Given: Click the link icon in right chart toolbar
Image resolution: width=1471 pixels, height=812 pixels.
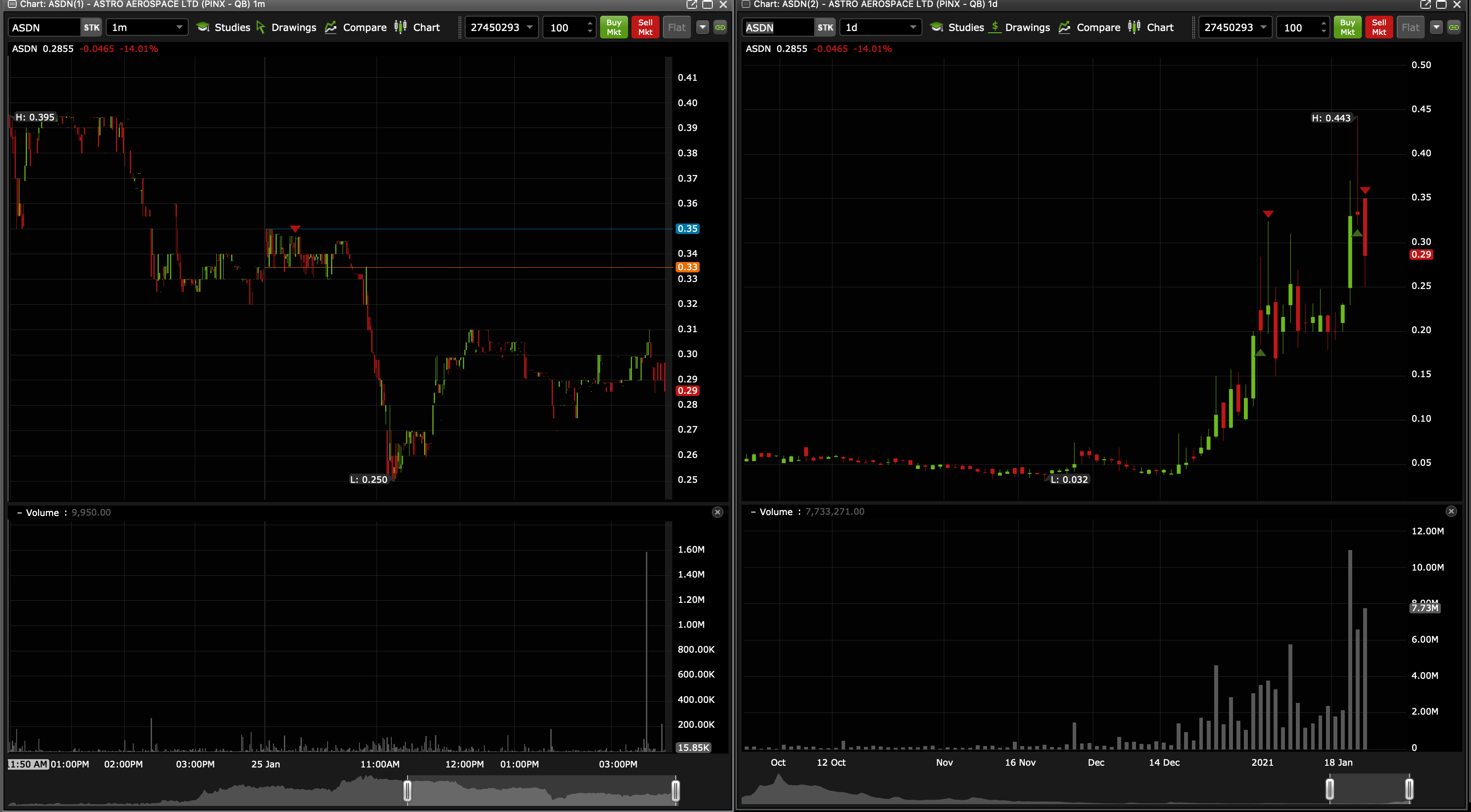Looking at the screenshot, I should (x=1454, y=28).
